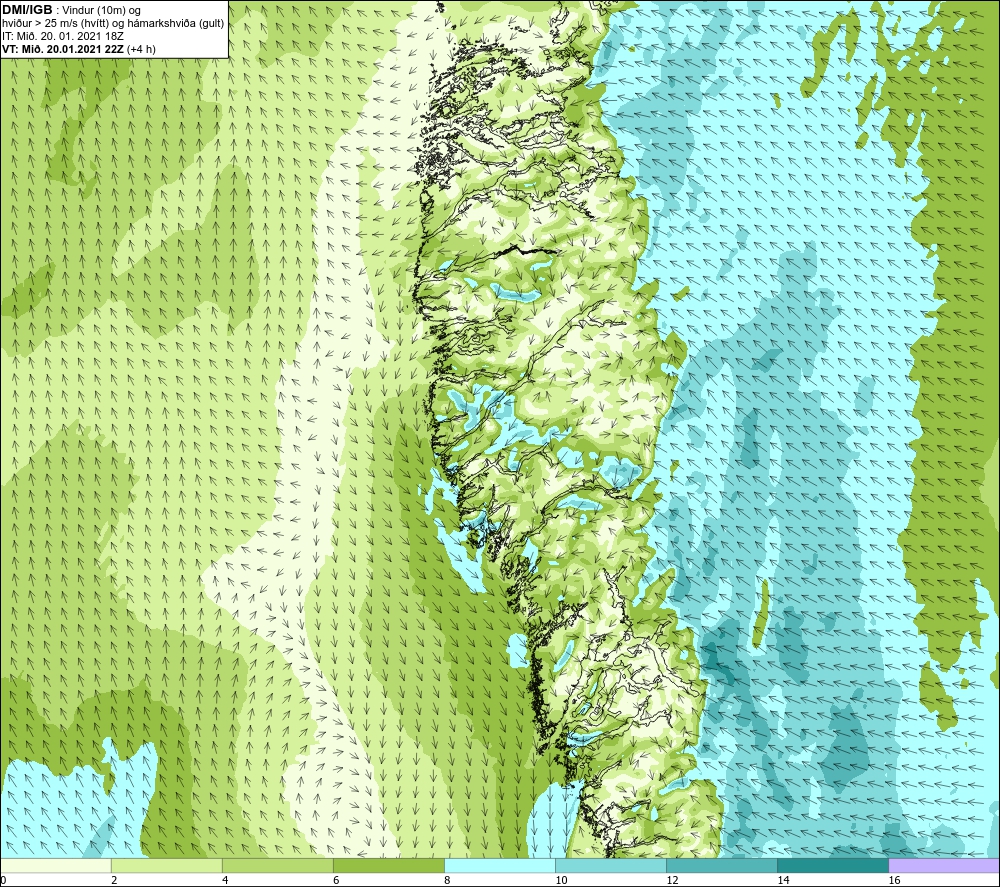Image resolution: width=1000 pixels, height=887 pixels.
Task: Click the legend scale label "6"
Action: pyautogui.click(x=336, y=881)
